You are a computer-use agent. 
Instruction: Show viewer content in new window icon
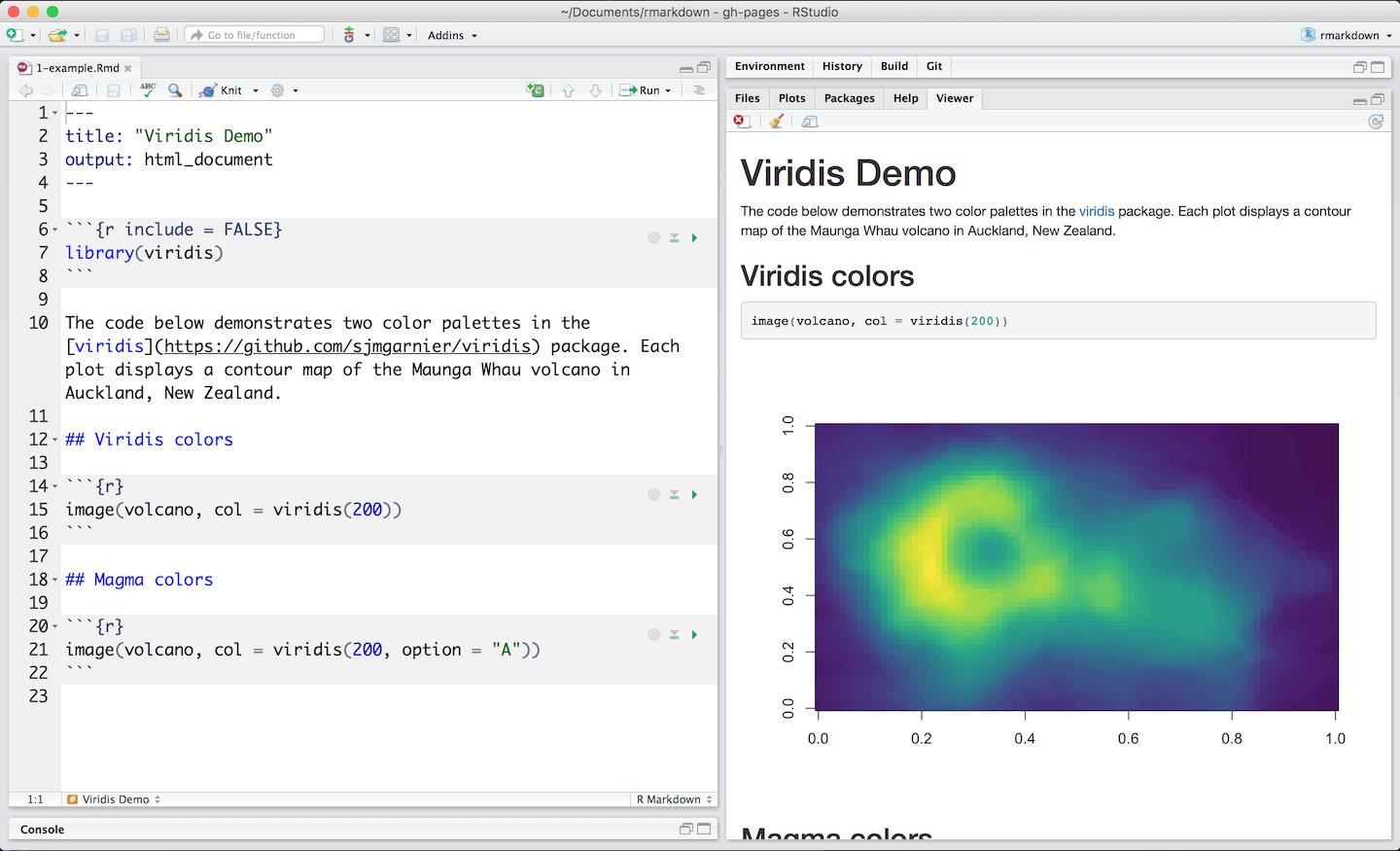[x=810, y=122]
